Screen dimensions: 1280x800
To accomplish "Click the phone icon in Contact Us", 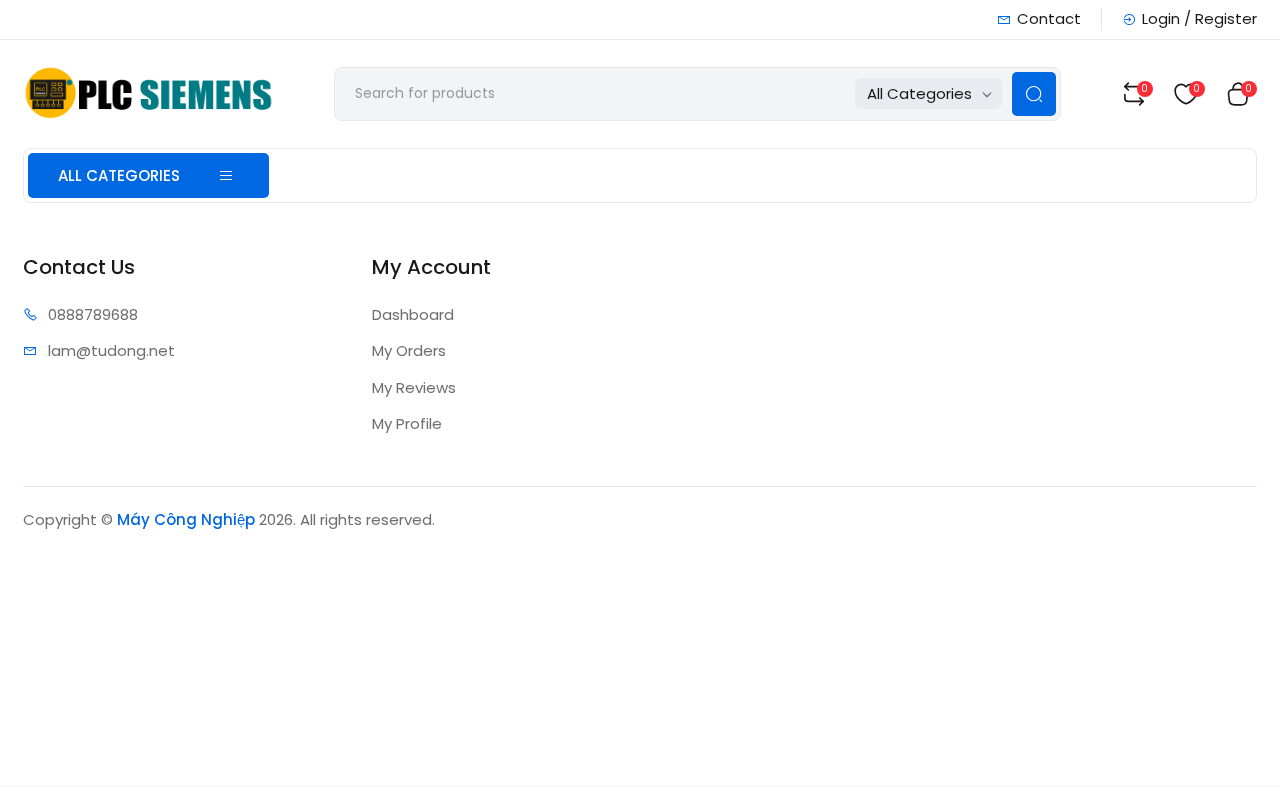I will [30, 315].
